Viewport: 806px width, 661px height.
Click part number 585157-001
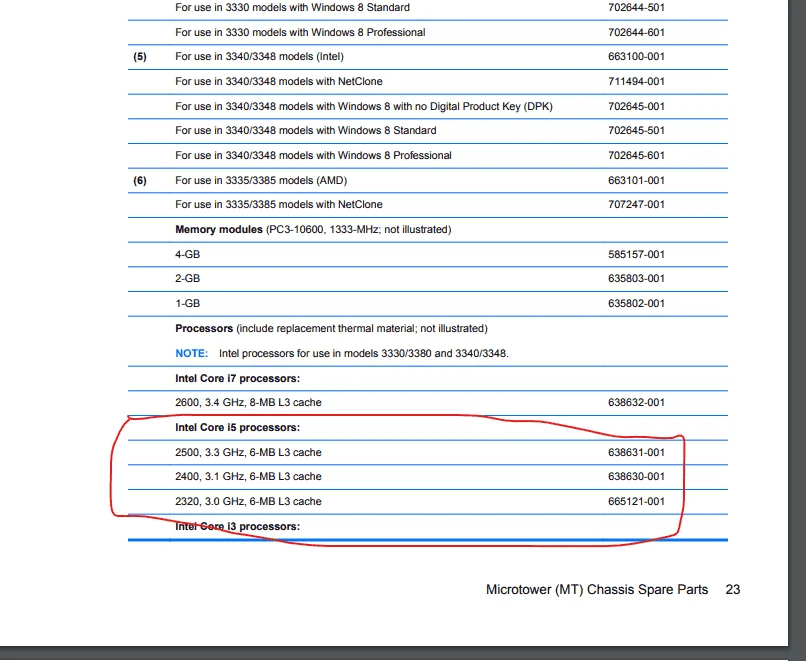tap(636, 254)
